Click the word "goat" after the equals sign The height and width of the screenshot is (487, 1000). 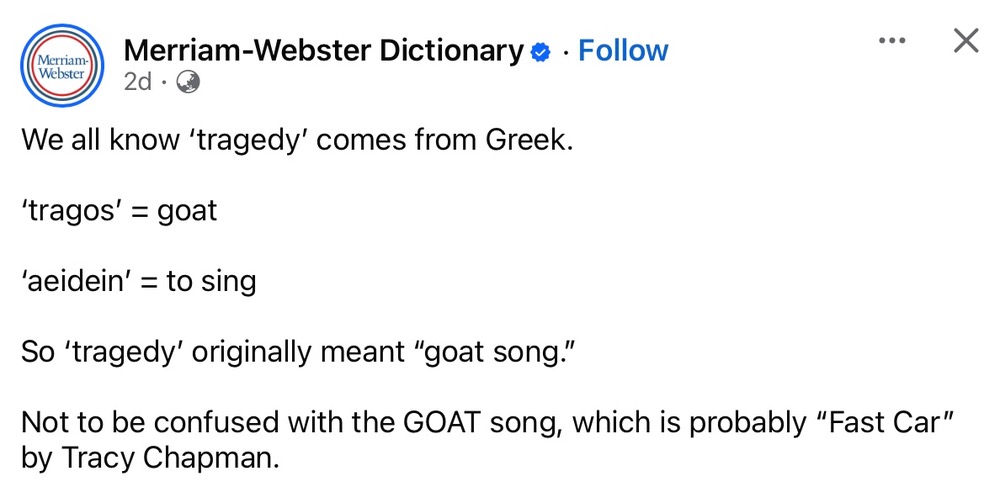[x=187, y=211]
